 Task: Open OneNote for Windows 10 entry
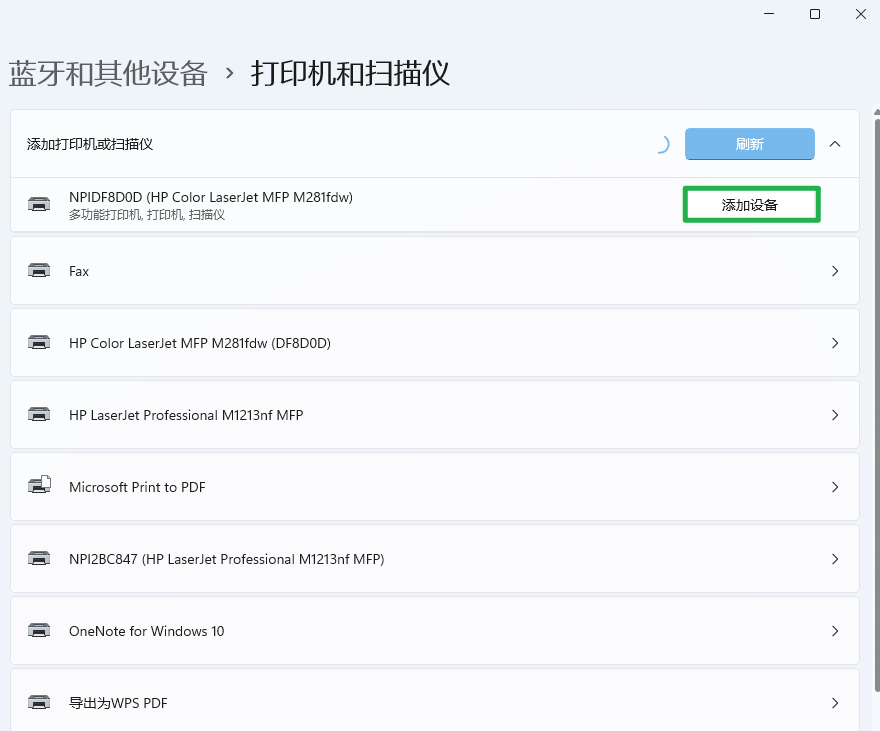[435, 631]
